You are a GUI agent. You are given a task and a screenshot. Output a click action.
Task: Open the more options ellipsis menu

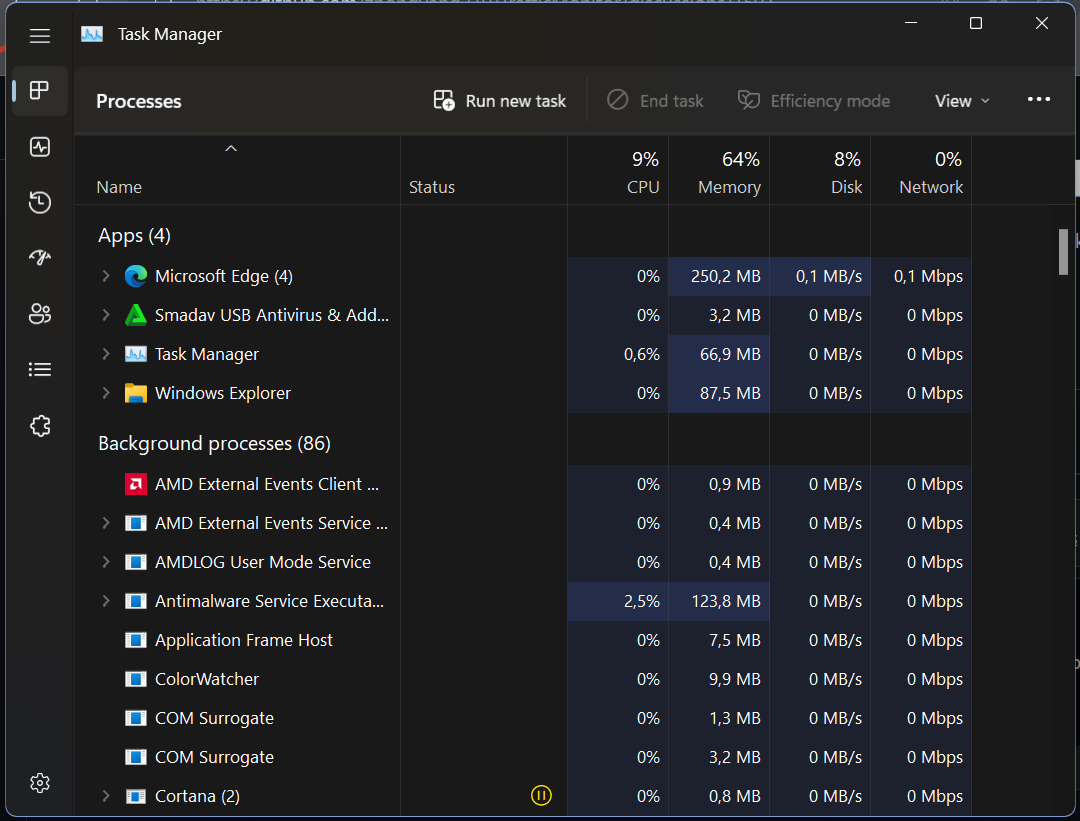1039,99
